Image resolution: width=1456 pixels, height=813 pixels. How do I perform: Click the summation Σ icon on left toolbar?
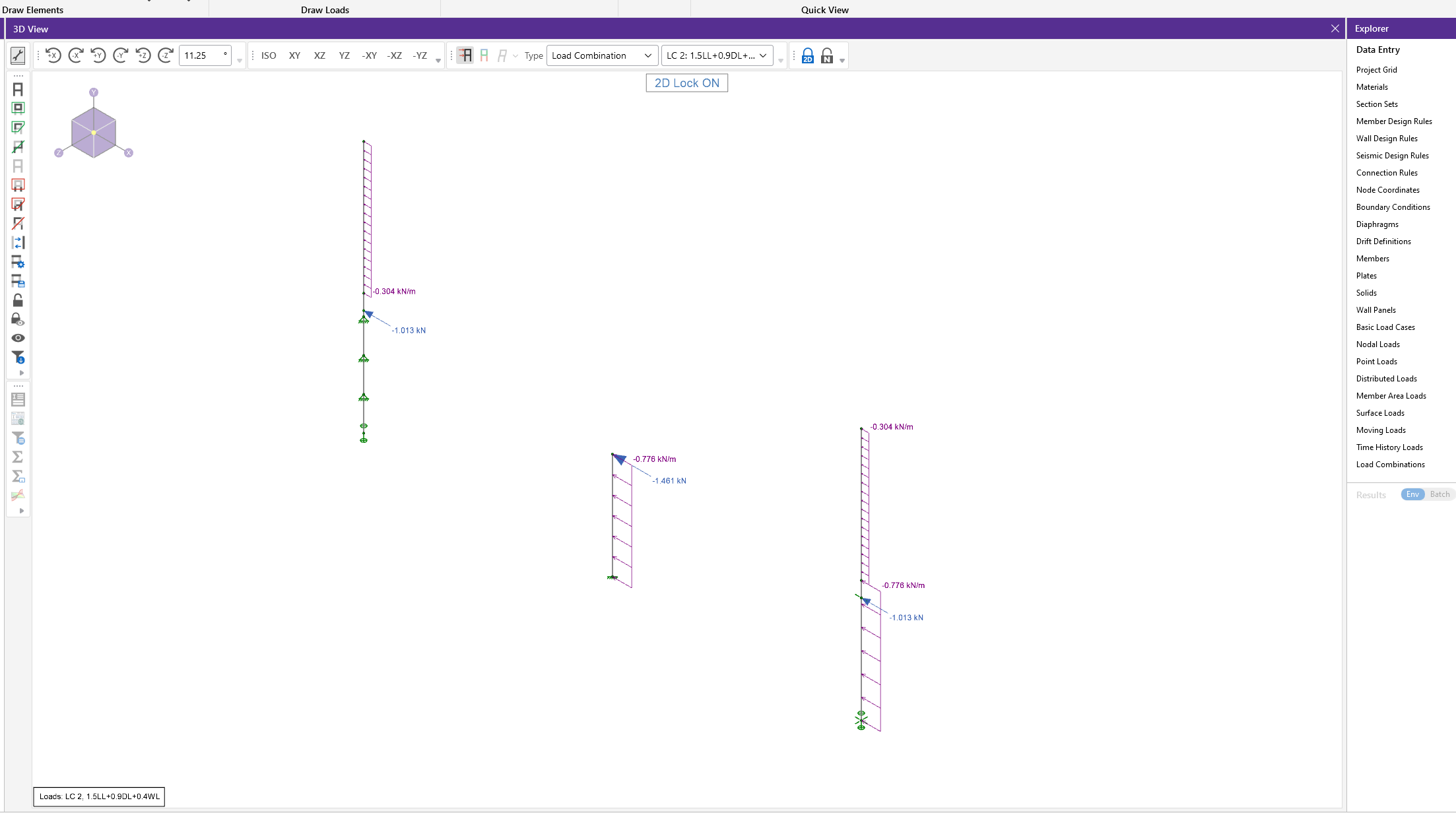click(18, 457)
